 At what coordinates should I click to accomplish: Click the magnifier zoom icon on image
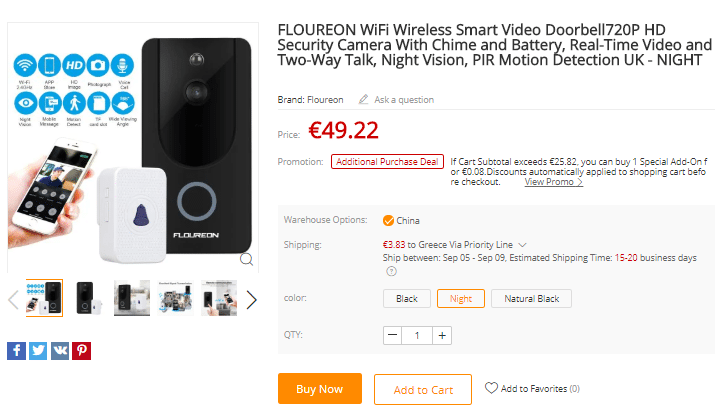point(246,259)
